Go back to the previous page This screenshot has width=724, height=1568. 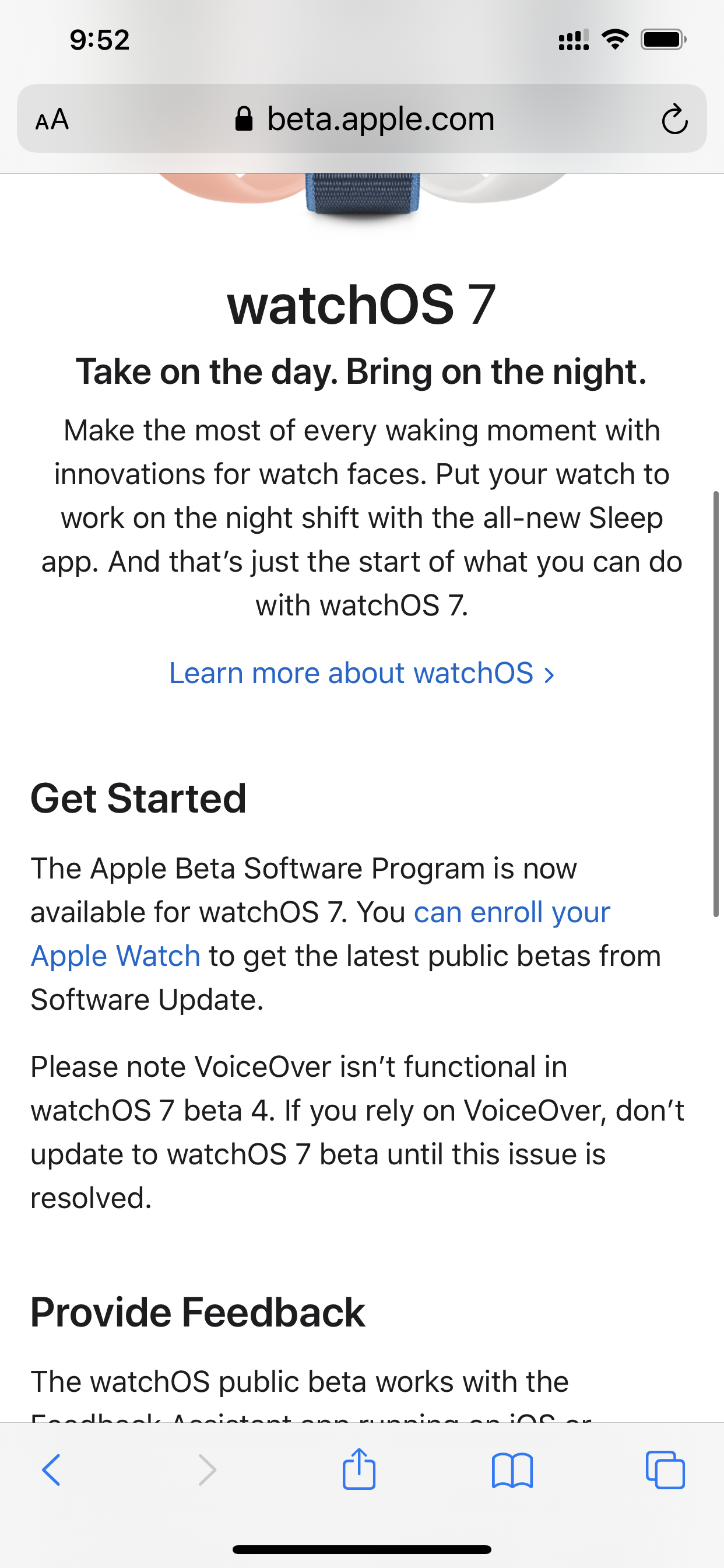tap(51, 1471)
